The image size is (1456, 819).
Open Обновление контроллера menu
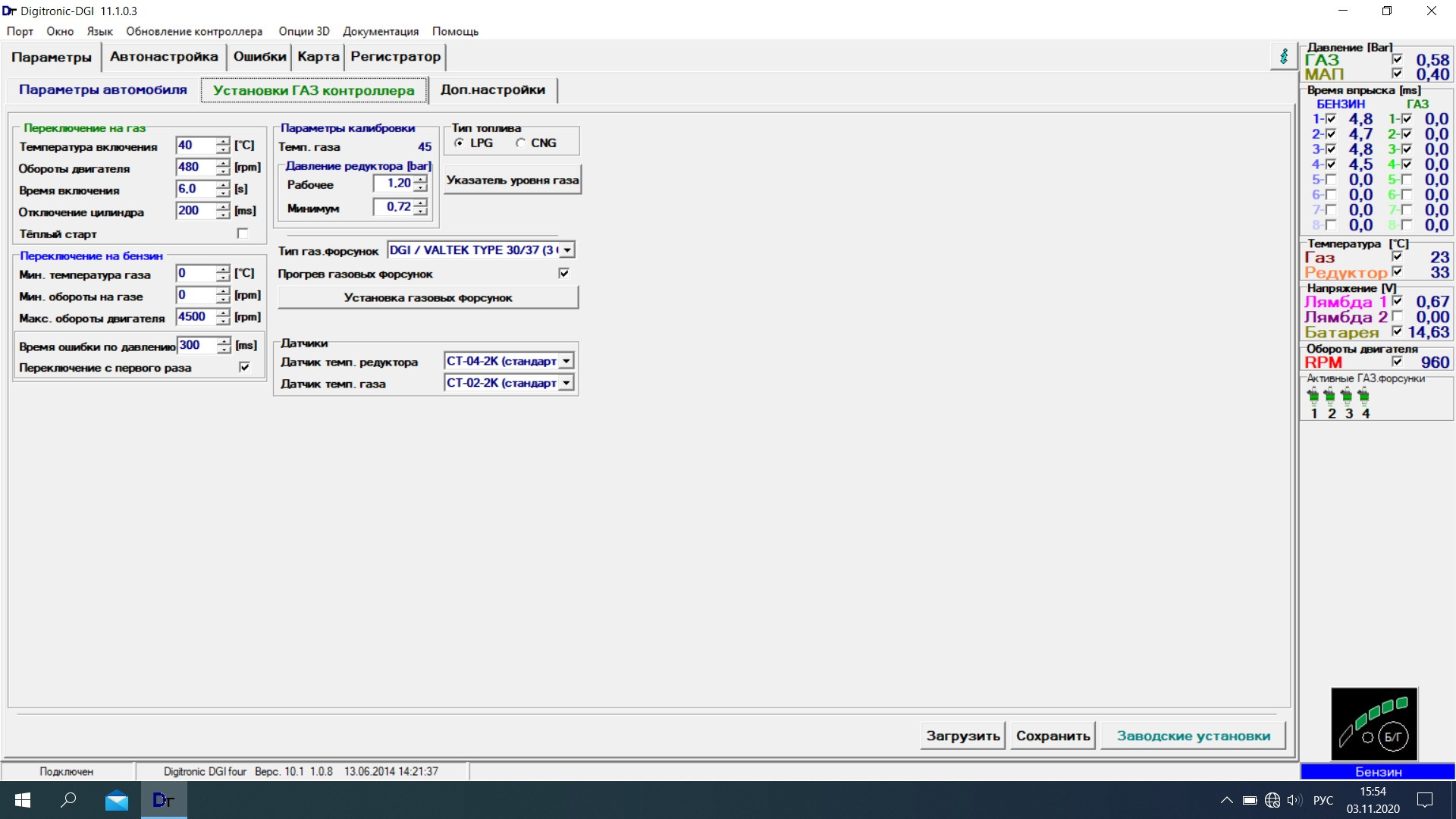pyautogui.click(x=194, y=31)
